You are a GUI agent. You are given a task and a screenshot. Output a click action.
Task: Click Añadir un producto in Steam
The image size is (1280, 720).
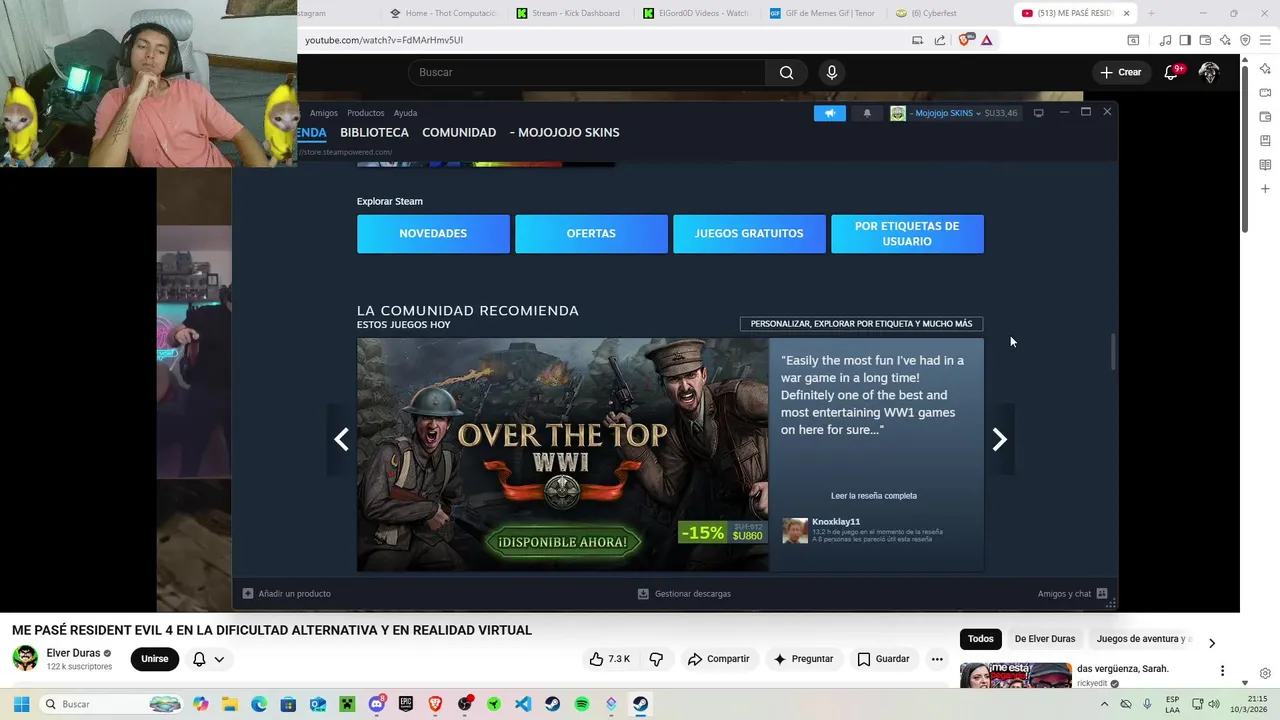click(287, 594)
